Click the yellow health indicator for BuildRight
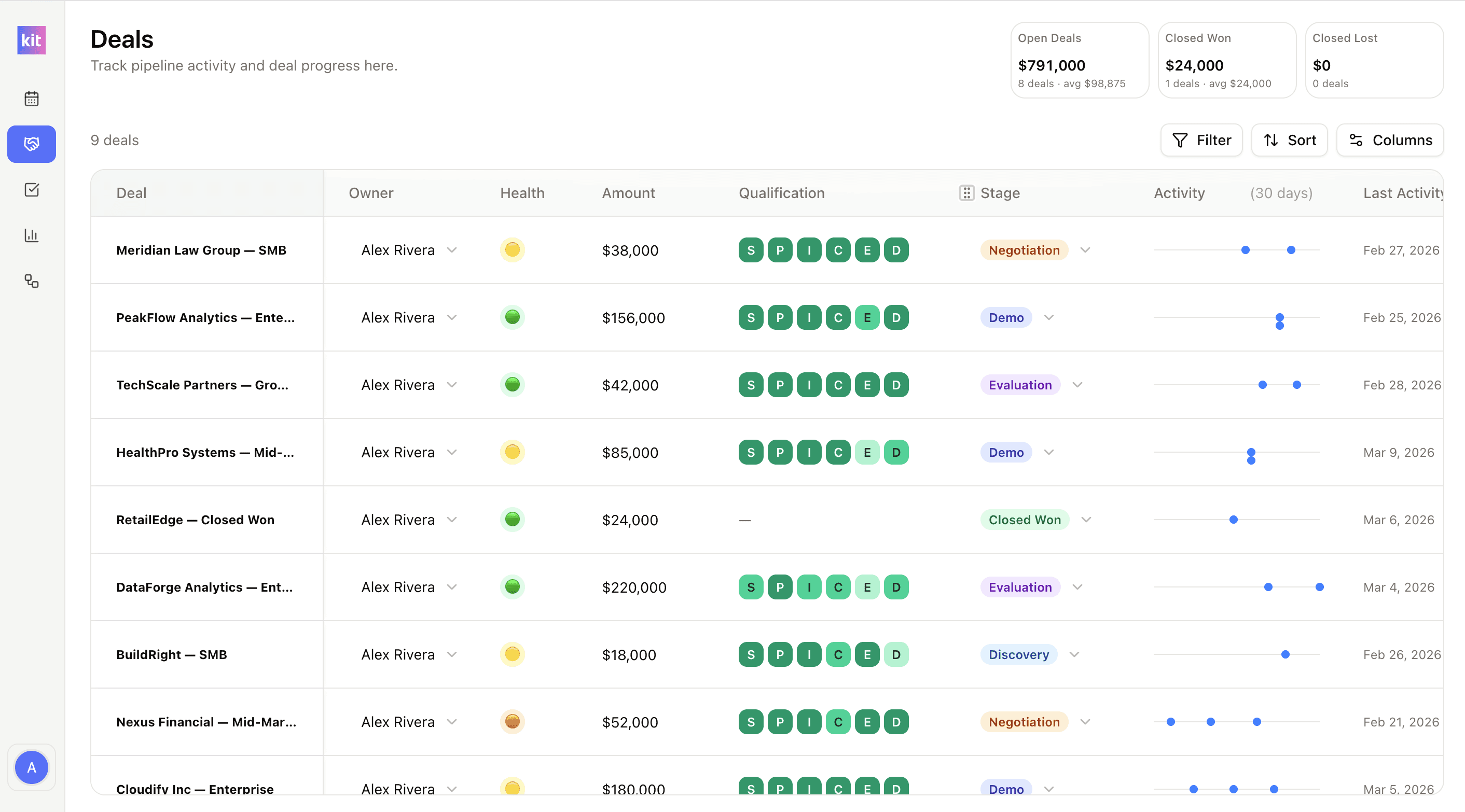The height and width of the screenshot is (812, 1465). [x=513, y=654]
